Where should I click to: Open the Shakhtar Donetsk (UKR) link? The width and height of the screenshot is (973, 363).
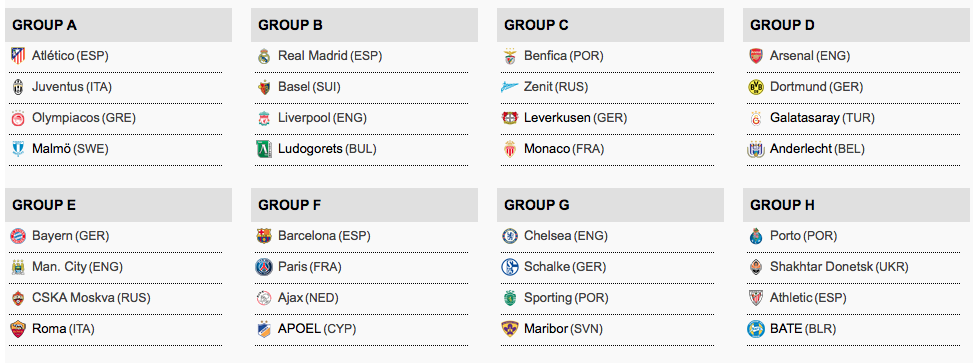click(x=839, y=267)
